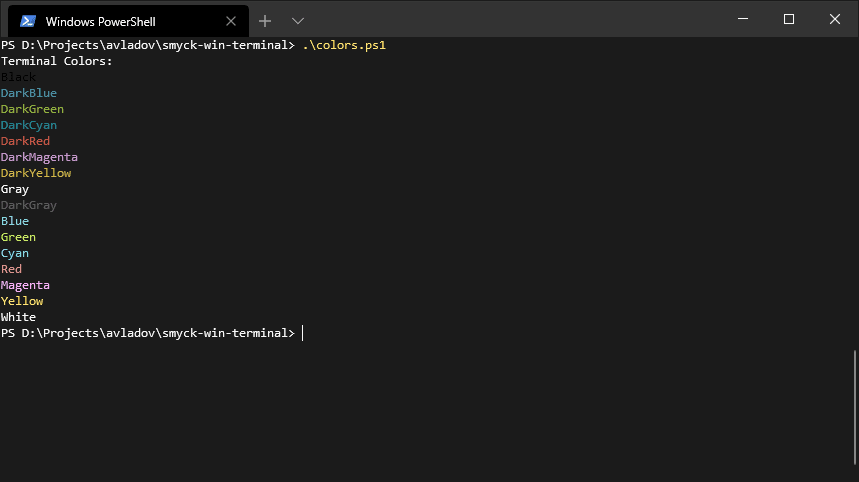
Task: Click the DarkGreen output line
Action: pyautogui.click(x=32, y=109)
